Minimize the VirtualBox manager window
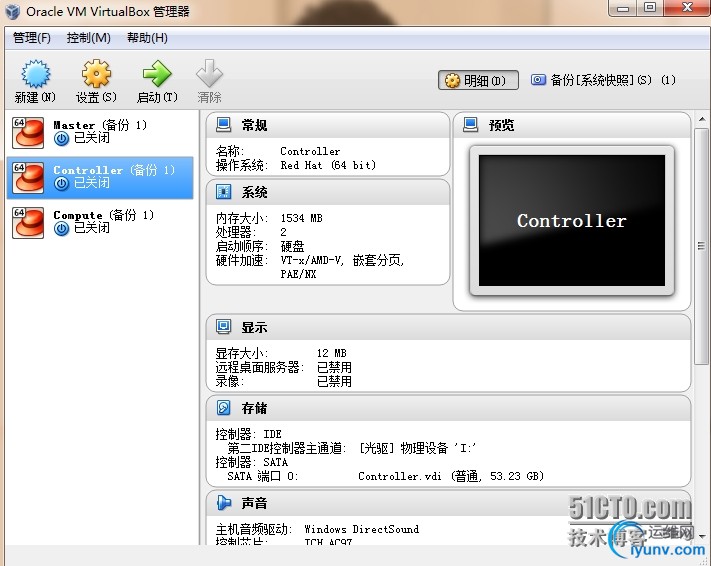This screenshot has width=711, height=566. point(623,7)
